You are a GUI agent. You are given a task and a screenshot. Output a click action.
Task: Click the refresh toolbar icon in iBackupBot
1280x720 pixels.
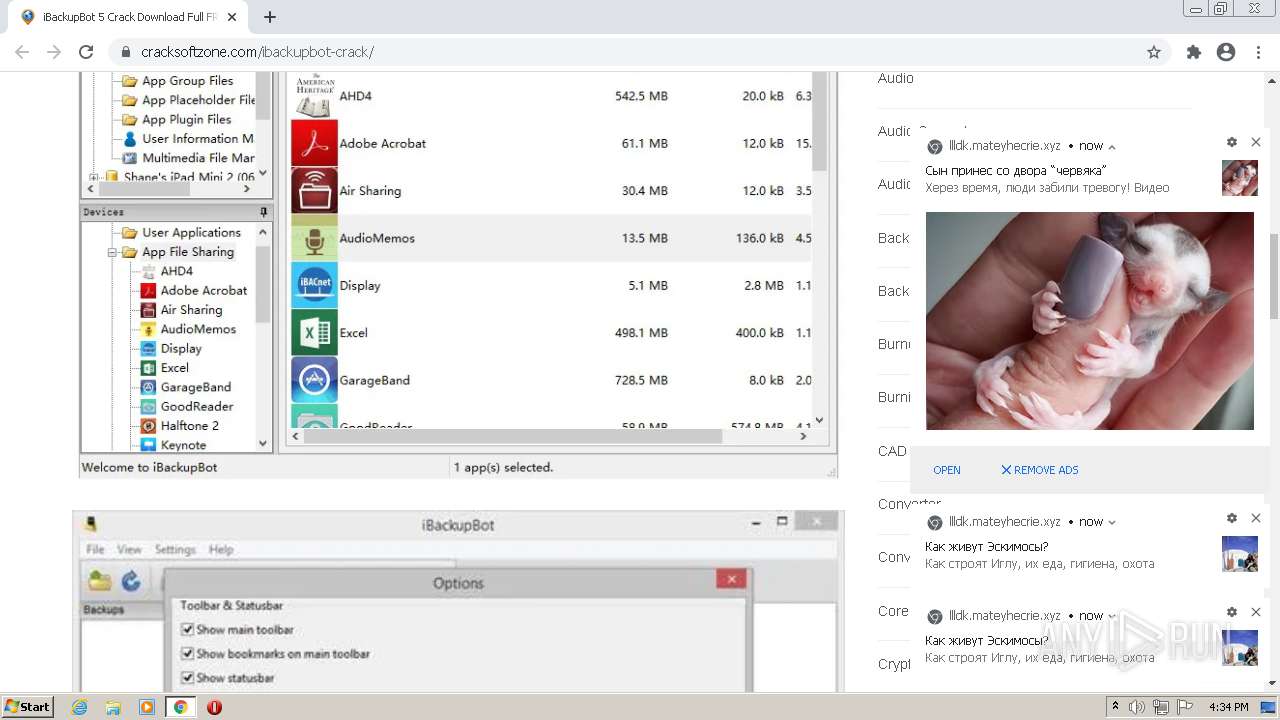[x=131, y=580]
